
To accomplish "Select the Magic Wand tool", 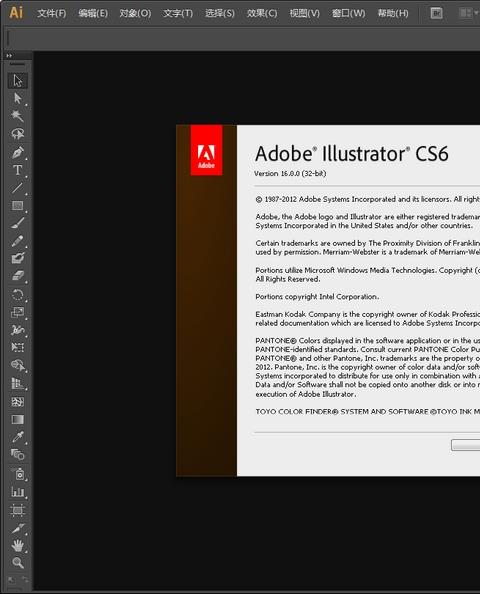I will click(x=17, y=116).
